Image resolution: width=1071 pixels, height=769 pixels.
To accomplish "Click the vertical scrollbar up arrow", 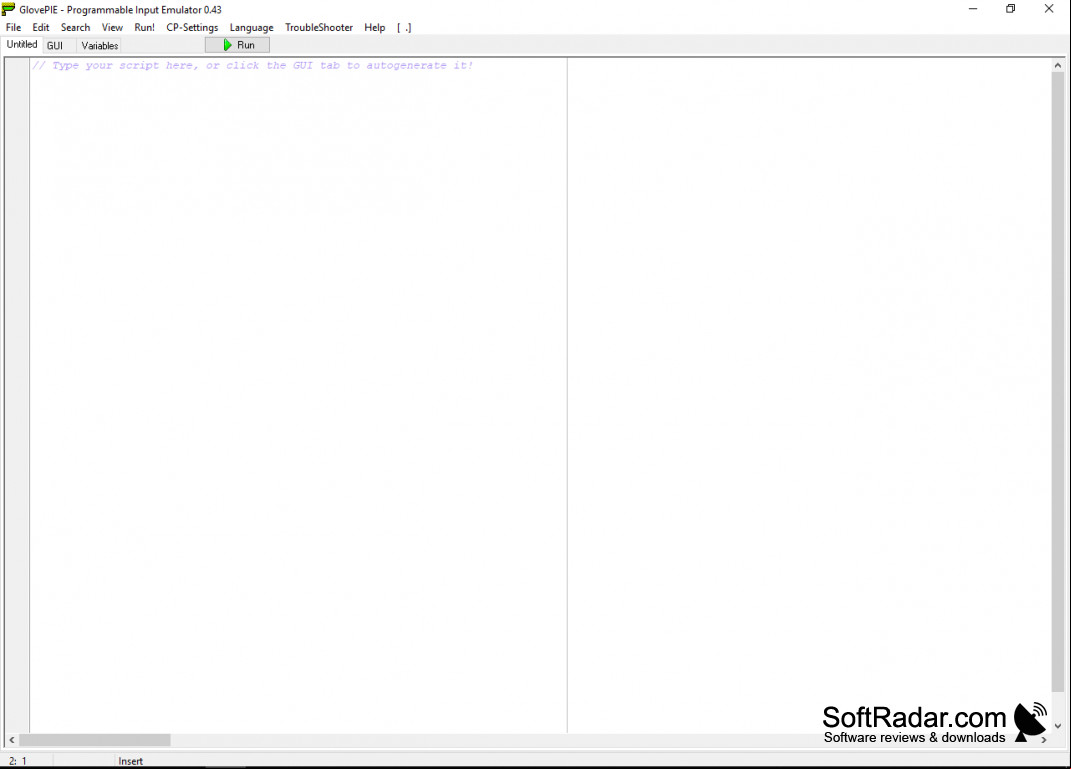I will 1057,66.
